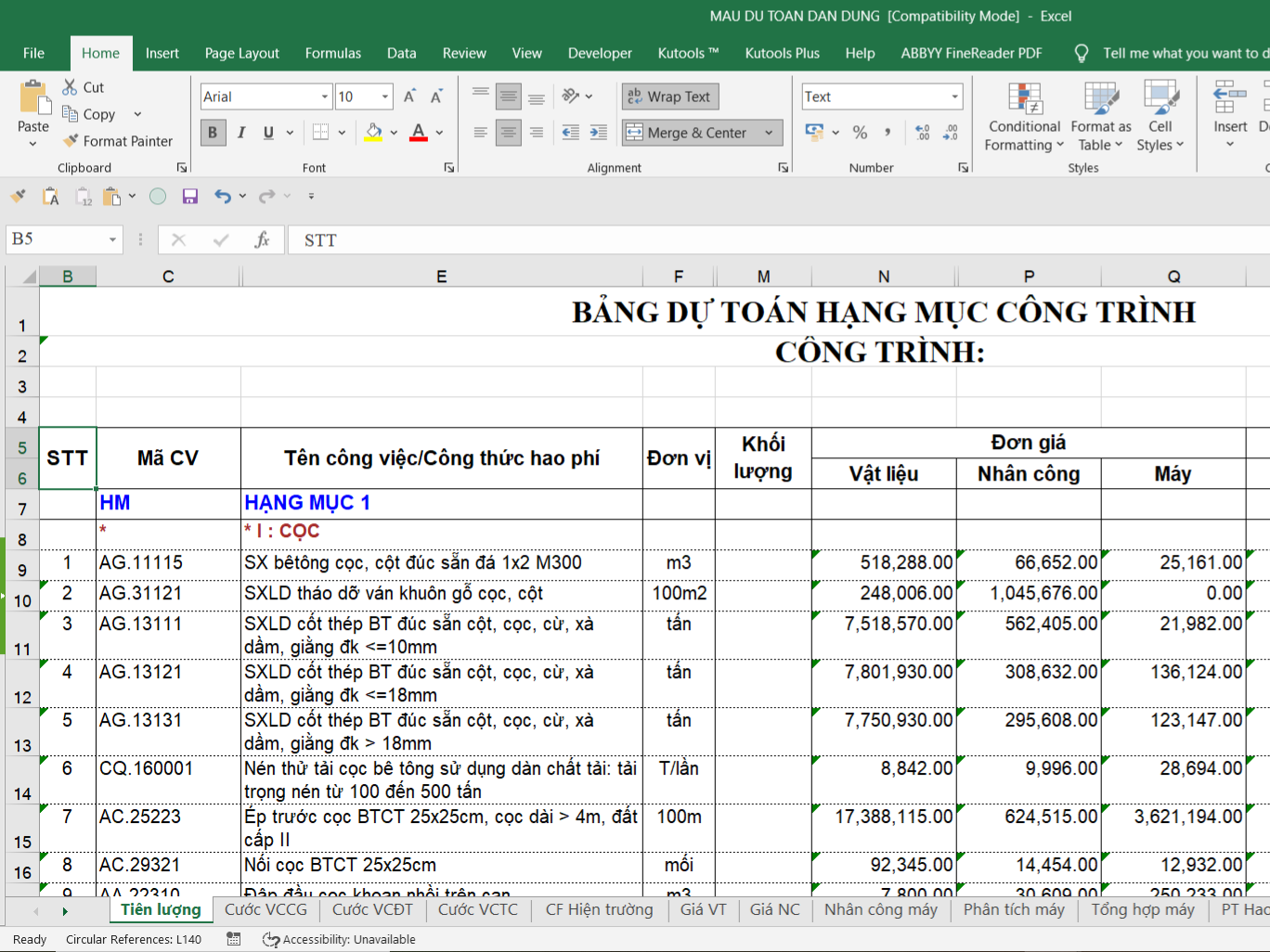The height and width of the screenshot is (952, 1270).
Task: Expand the Merge & Center dropdown arrow
Action: point(769,133)
